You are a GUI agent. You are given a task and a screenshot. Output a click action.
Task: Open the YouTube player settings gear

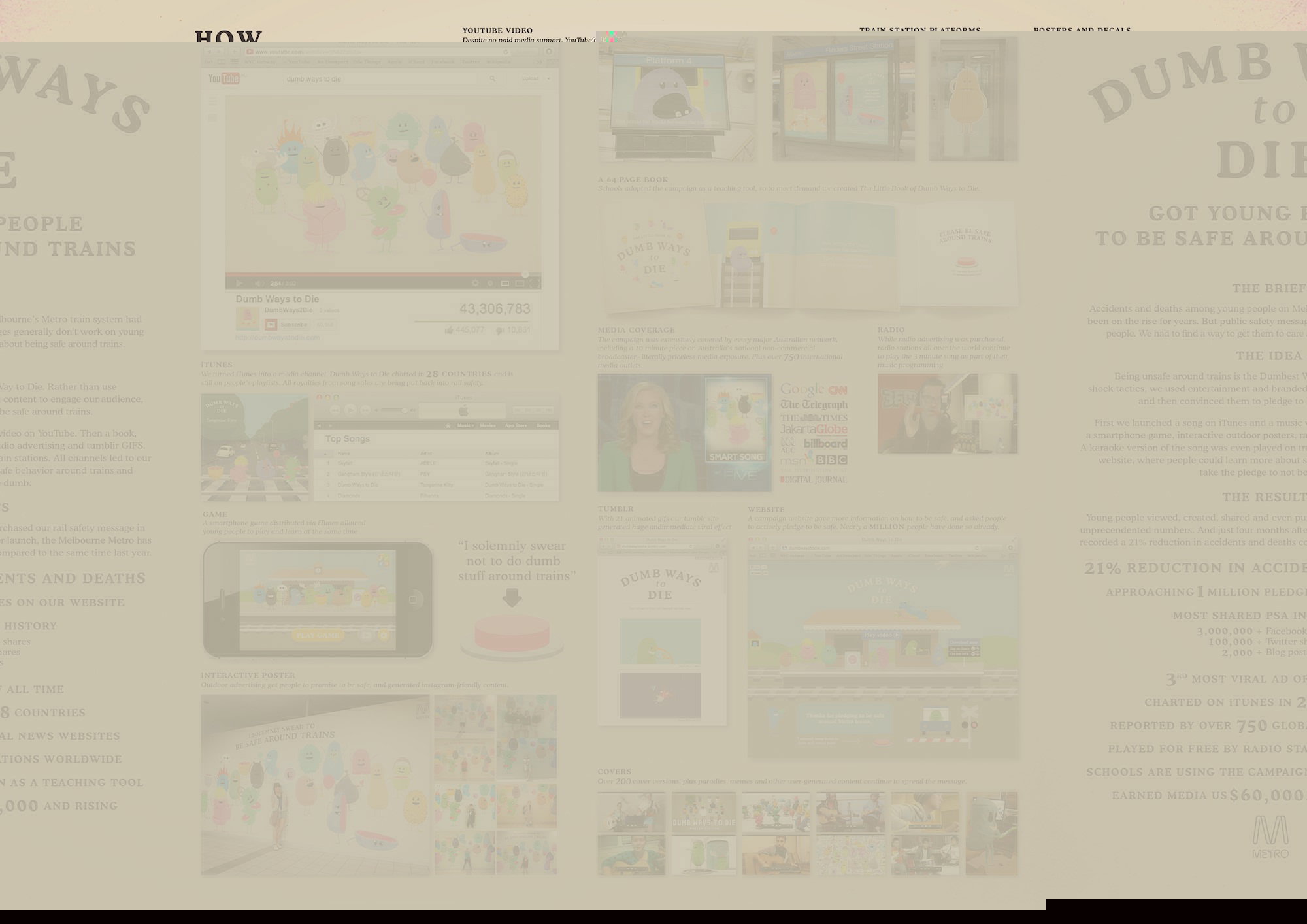tap(475, 284)
